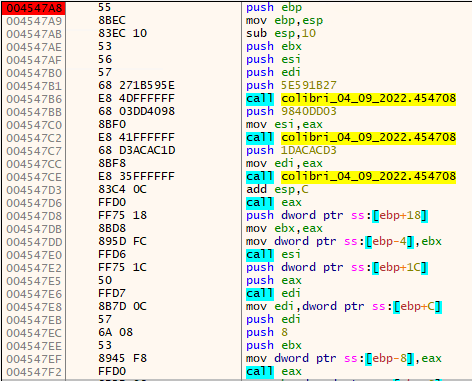Screen dimensions: 472x381
Task: Select mov dword ptr ss:[ebp-4],ebx
Action: 344,241
